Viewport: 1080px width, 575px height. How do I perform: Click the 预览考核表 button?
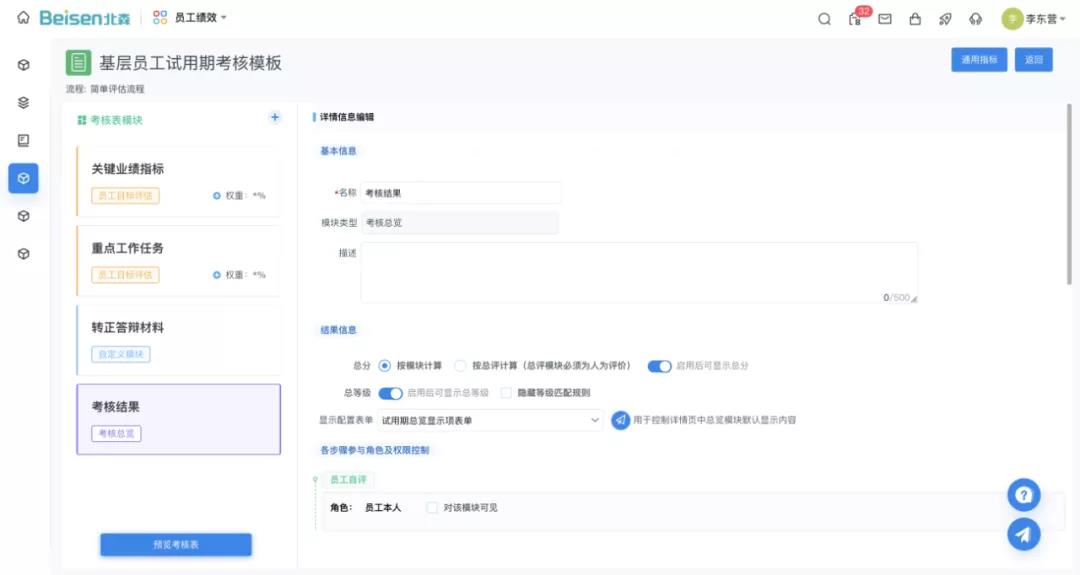point(176,544)
